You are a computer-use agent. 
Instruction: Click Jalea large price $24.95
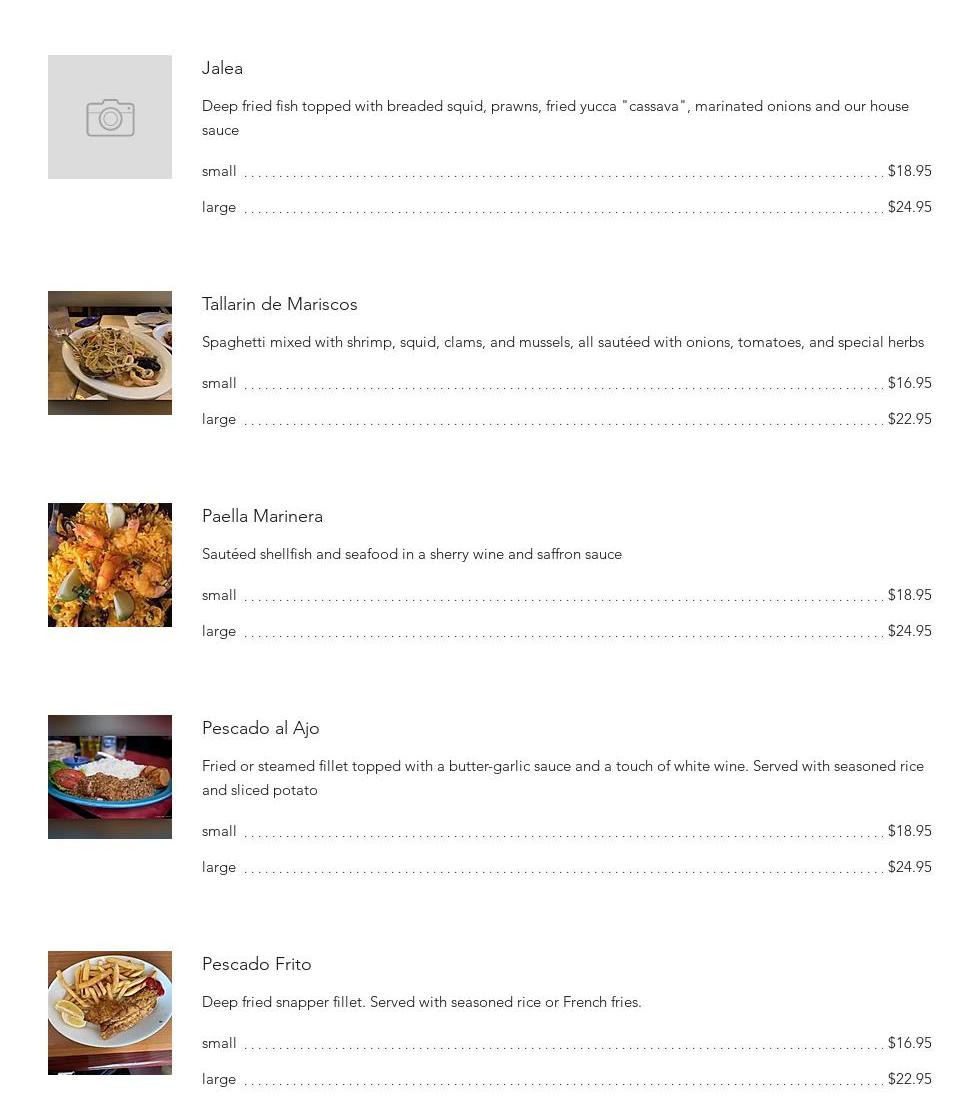click(x=909, y=207)
